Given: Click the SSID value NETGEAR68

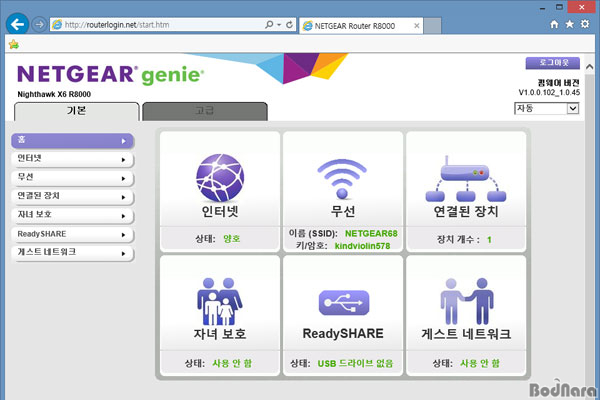Looking at the screenshot, I should click(371, 233).
